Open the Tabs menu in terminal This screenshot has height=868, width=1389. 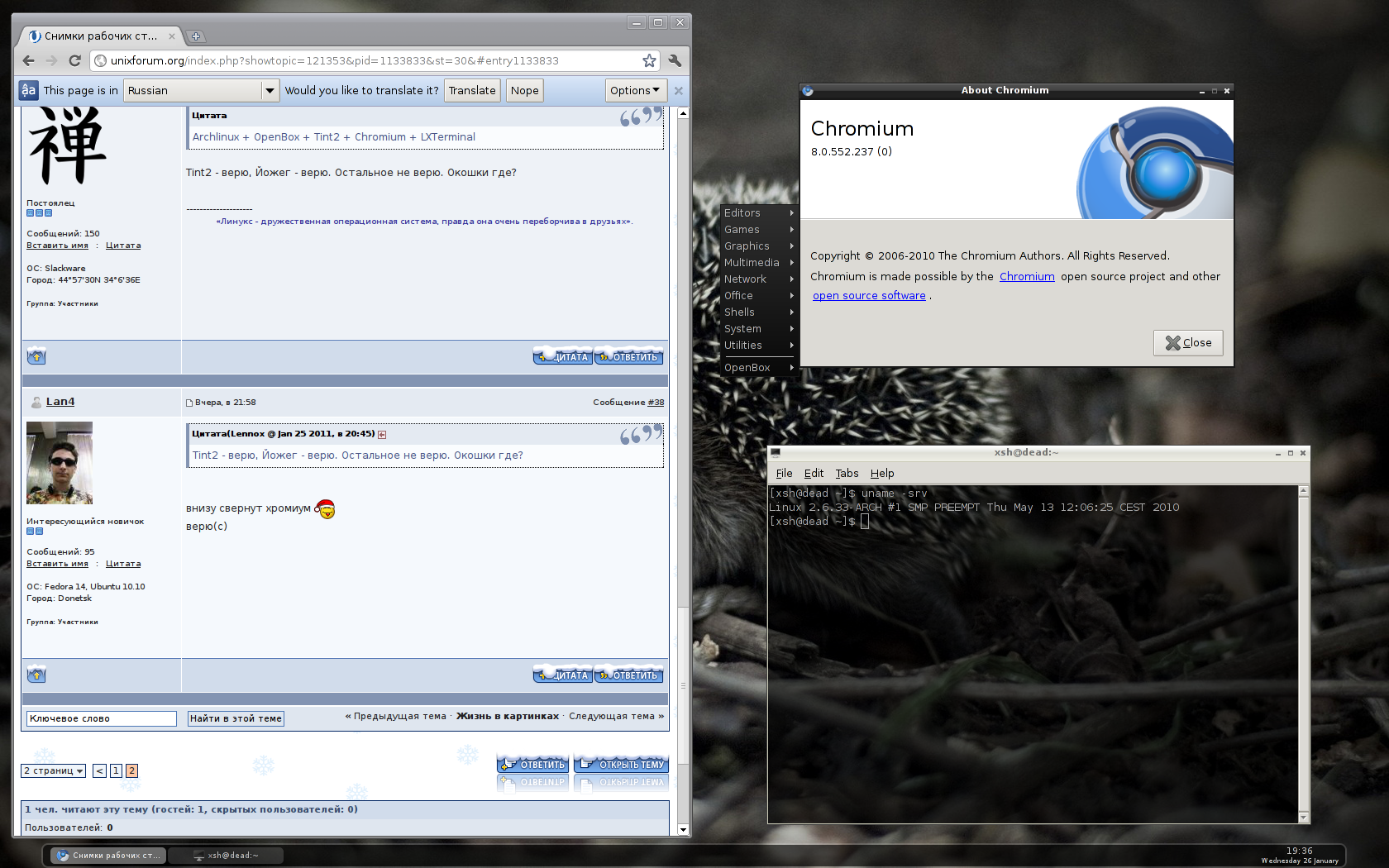coord(847,474)
